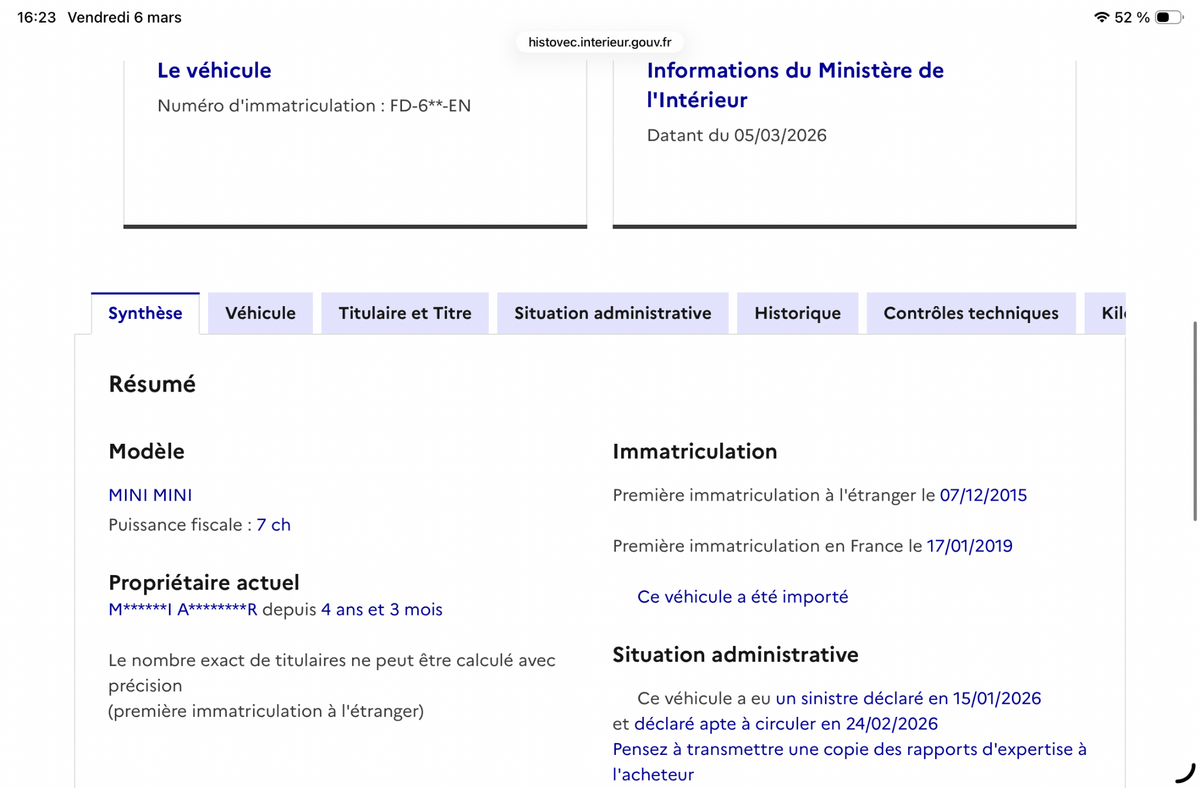
Task: Click the vertical page scrollbar
Action: coord(1195,421)
